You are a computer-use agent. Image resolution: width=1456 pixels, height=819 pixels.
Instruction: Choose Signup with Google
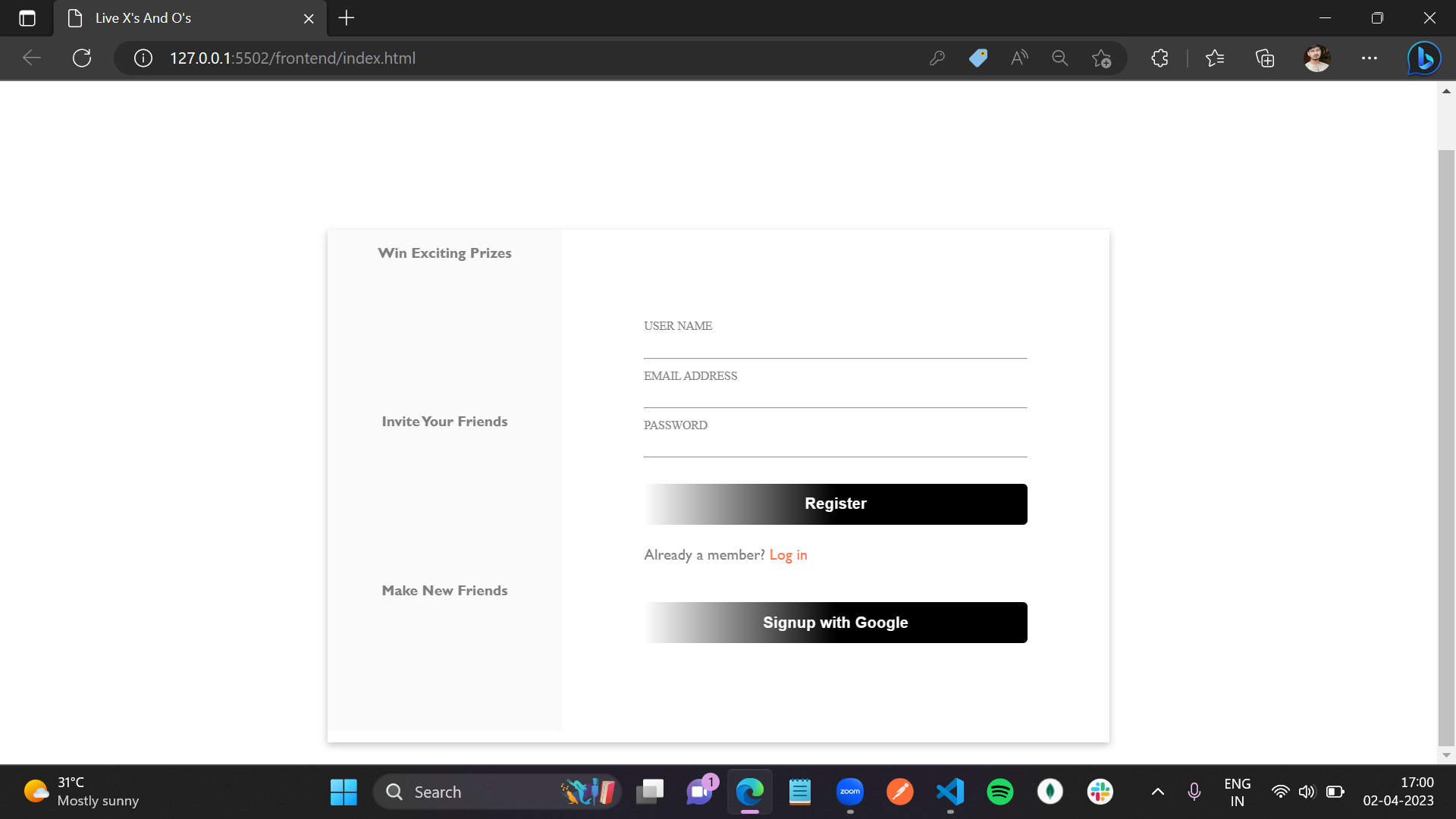click(836, 623)
